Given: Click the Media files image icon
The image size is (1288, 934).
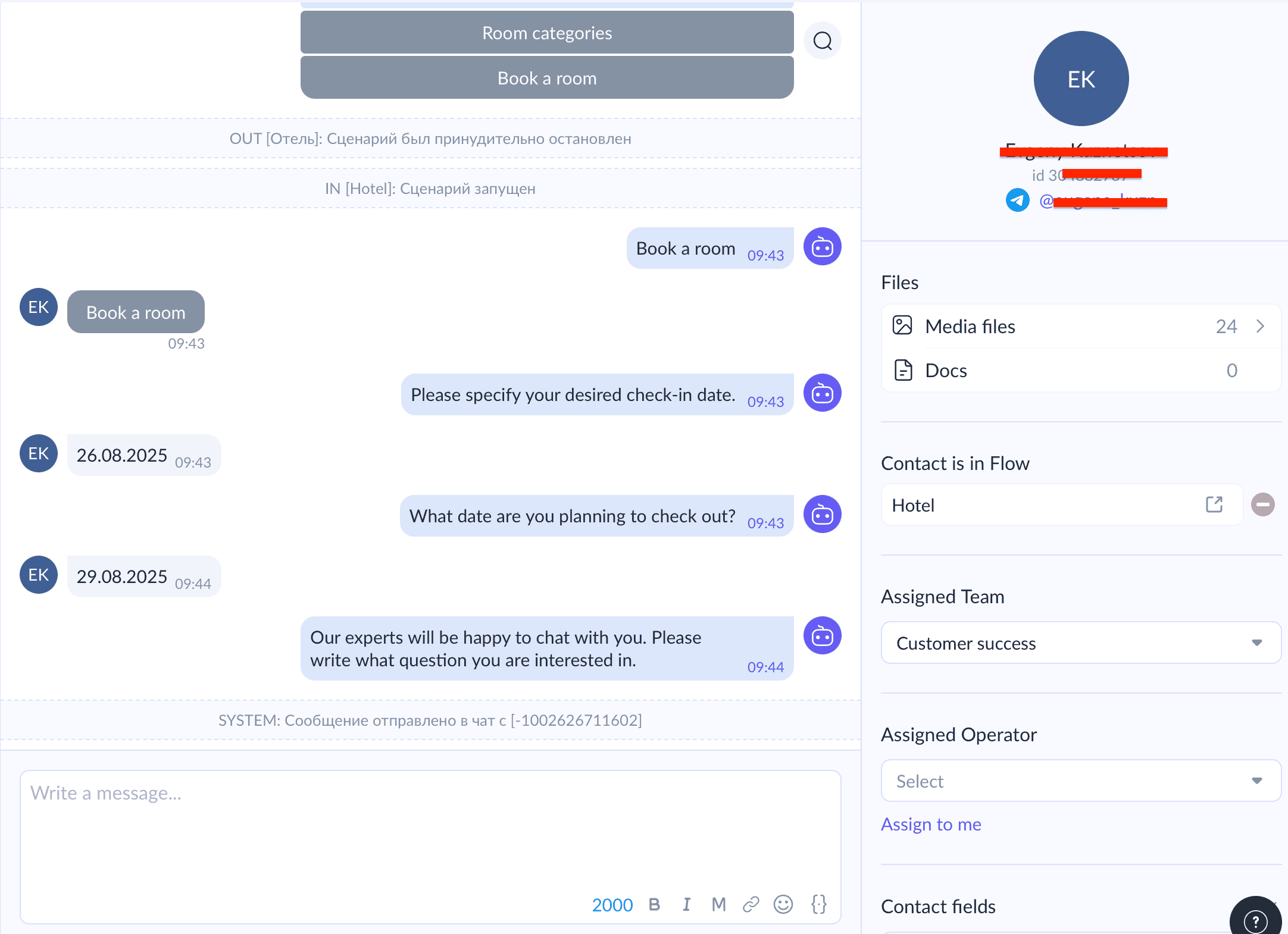Looking at the screenshot, I should click(x=902, y=325).
